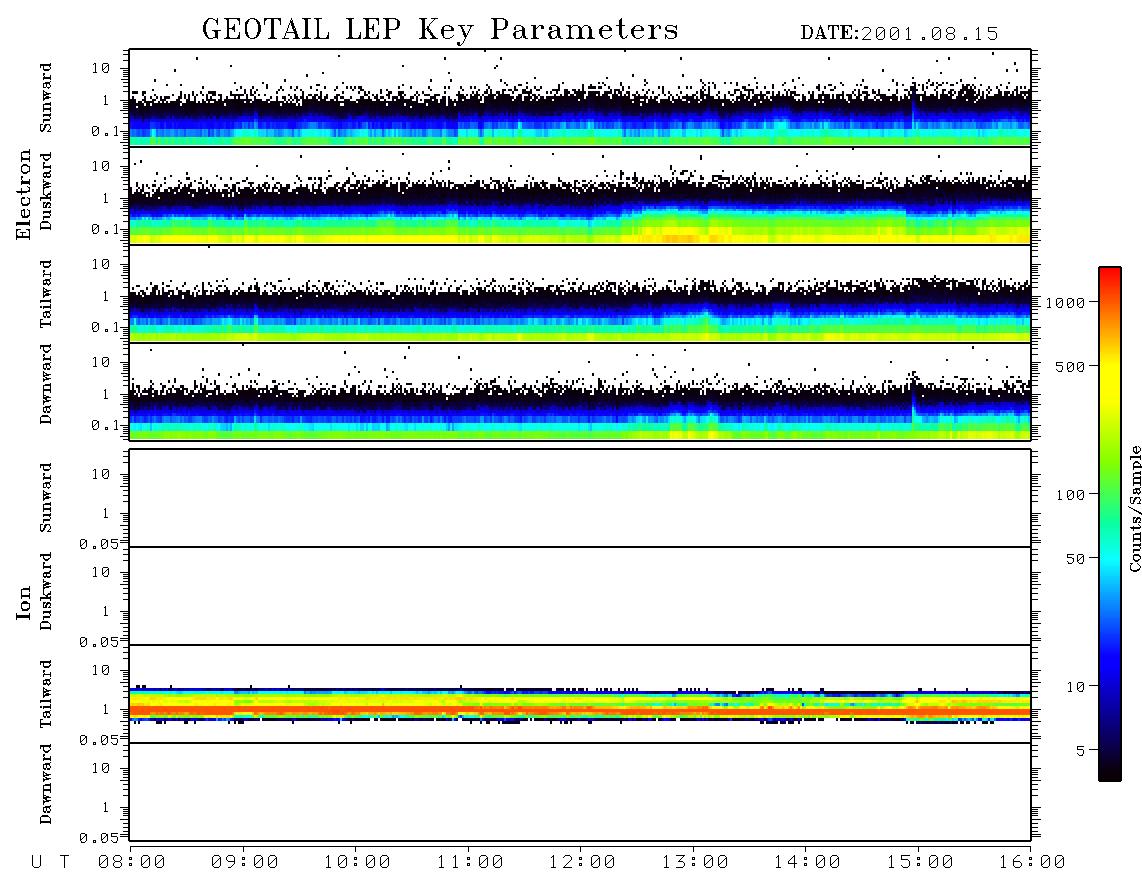Click the 100 tick on color bar
1142x880 pixels.
coord(1070,495)
